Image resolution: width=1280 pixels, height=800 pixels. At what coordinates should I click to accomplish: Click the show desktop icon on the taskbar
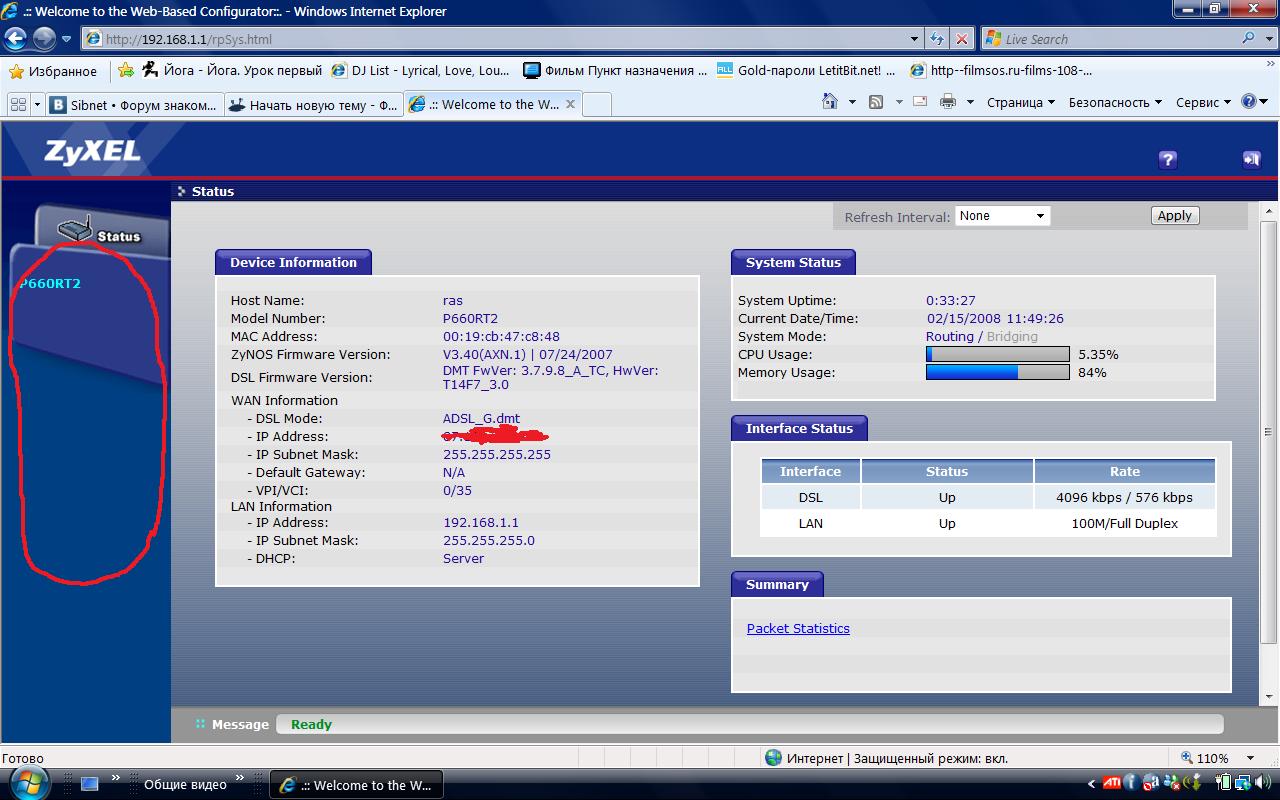click(89, 785)
